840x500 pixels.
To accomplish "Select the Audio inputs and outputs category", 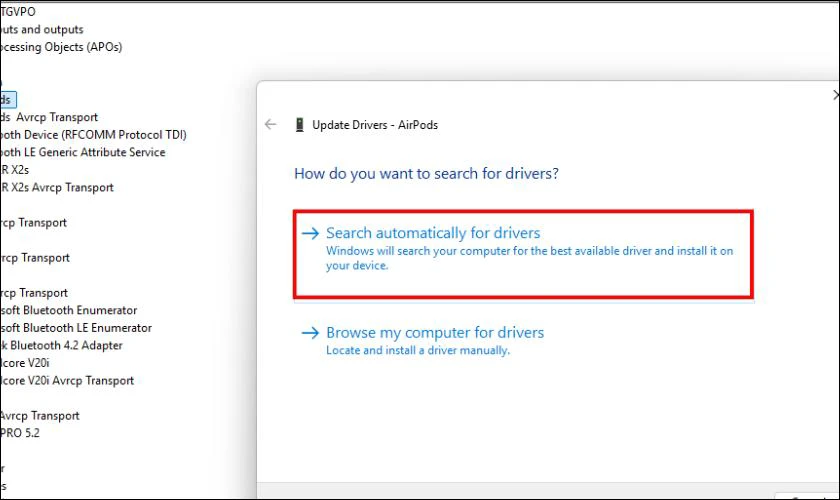I will 42,29.
